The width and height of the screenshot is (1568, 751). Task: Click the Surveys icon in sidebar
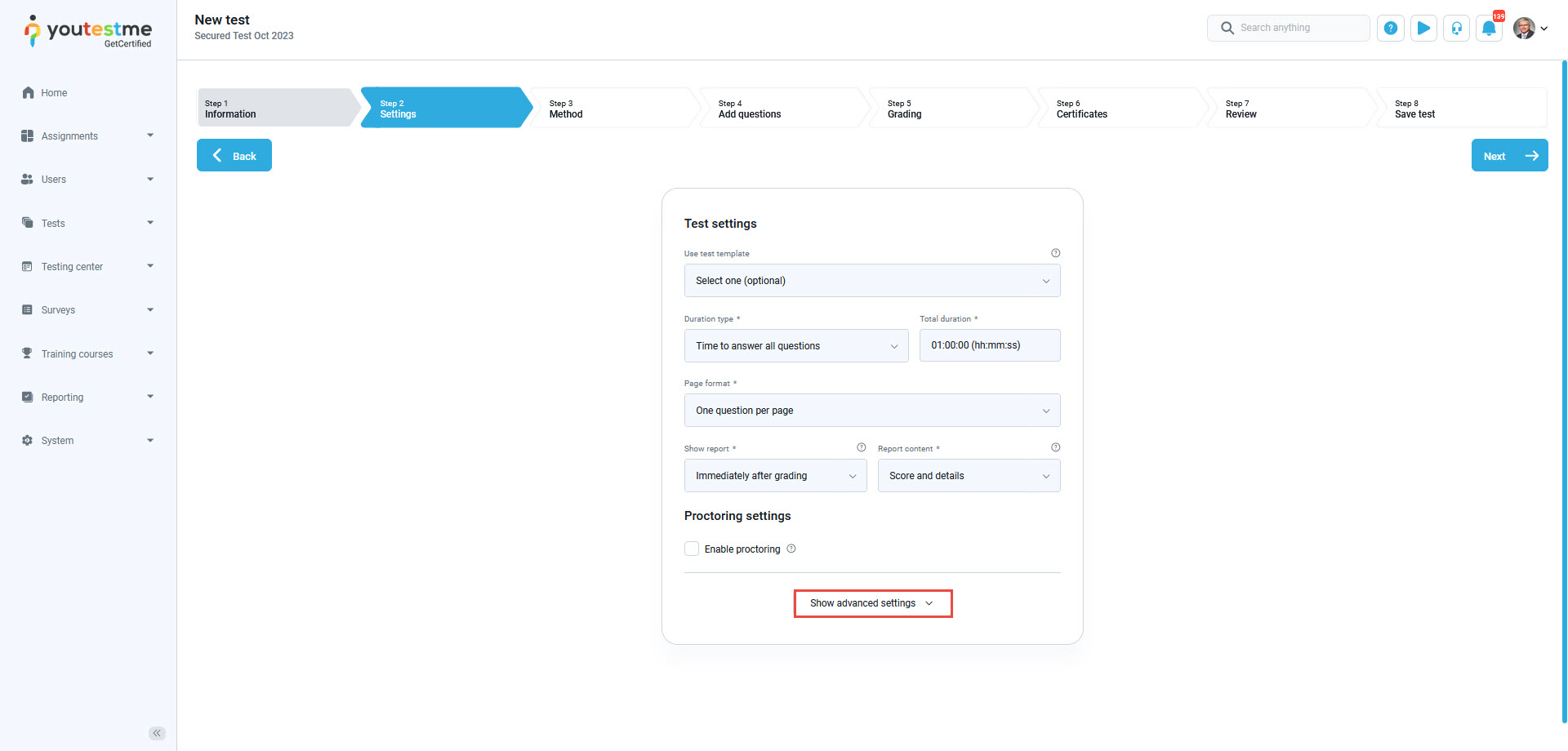(x=28, y=309)
